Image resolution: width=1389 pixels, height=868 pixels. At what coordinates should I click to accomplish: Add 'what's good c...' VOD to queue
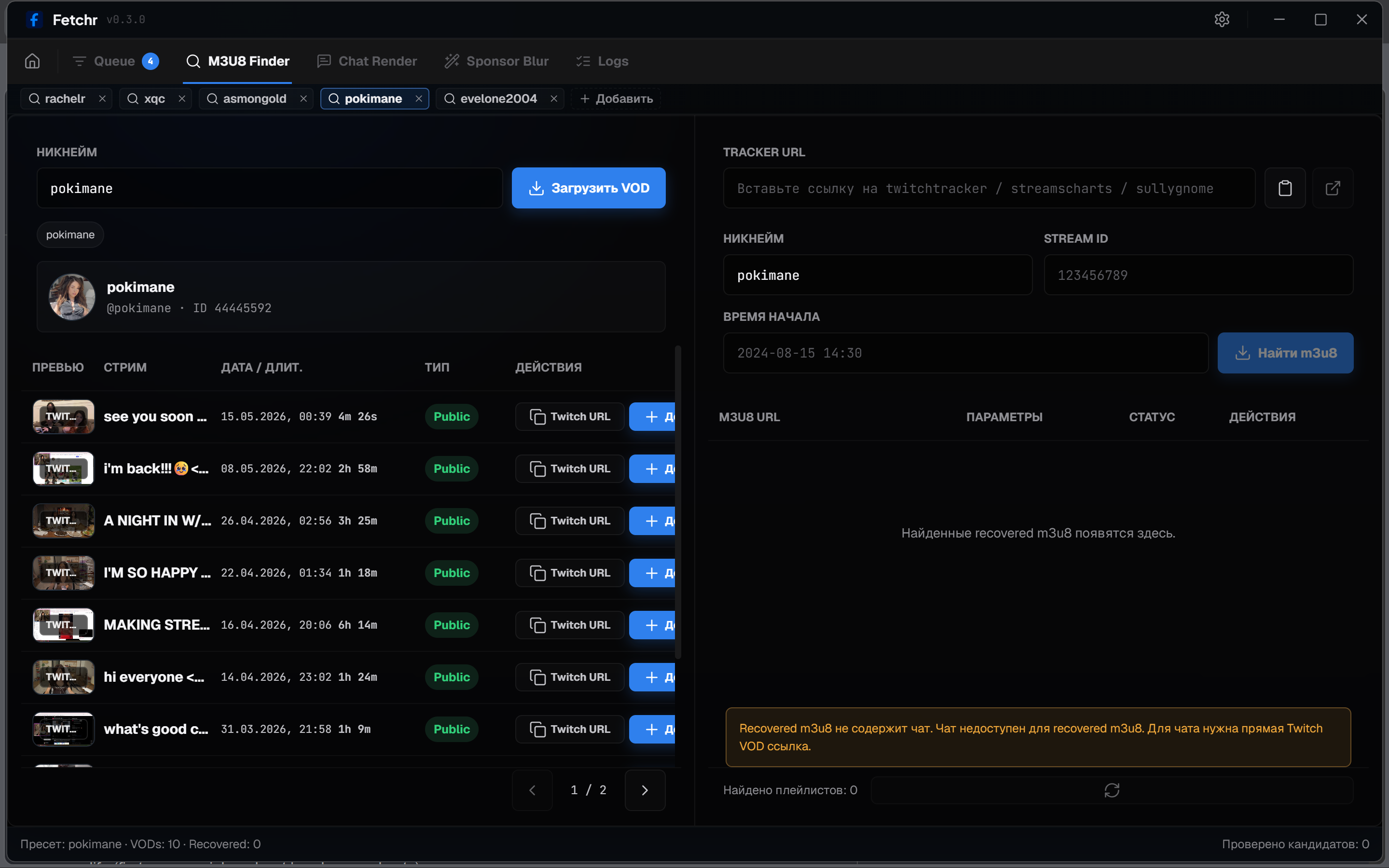pos(653,729)
